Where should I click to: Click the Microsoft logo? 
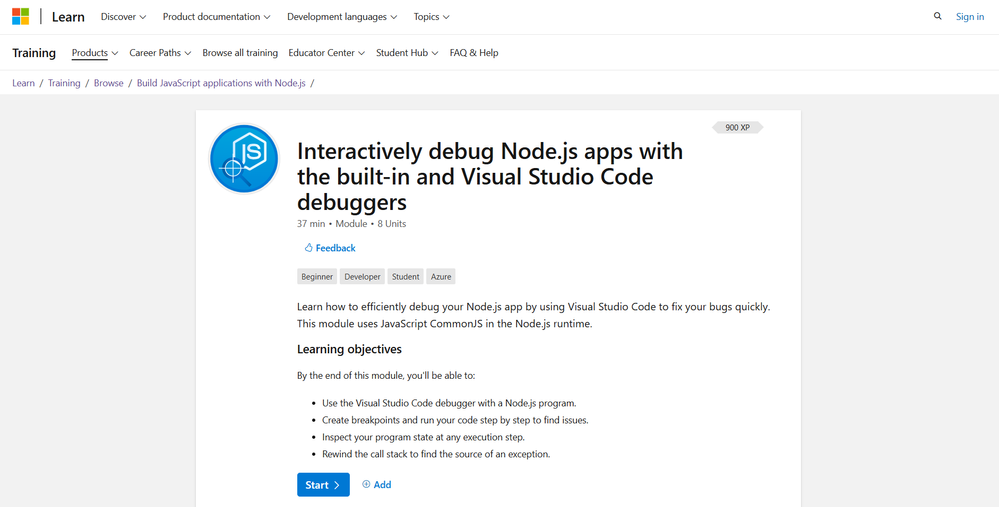pos(20,17)
